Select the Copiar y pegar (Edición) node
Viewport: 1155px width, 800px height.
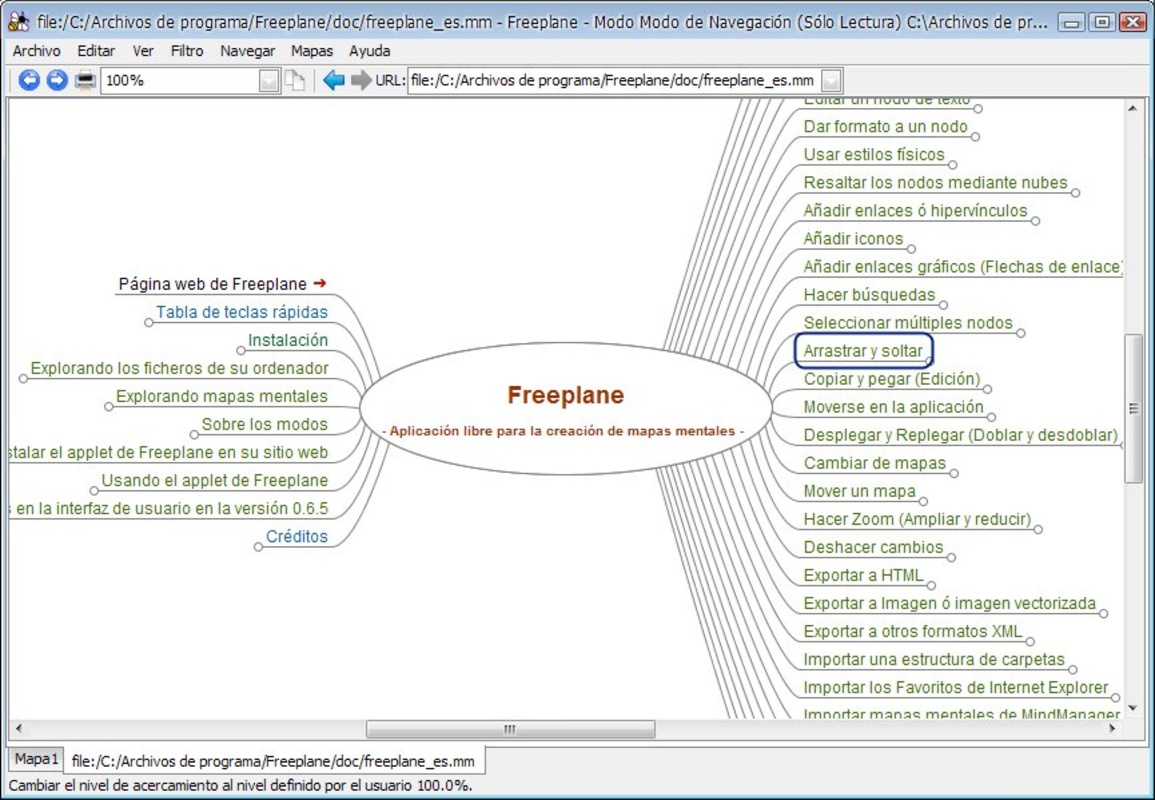tap(892, 379)
